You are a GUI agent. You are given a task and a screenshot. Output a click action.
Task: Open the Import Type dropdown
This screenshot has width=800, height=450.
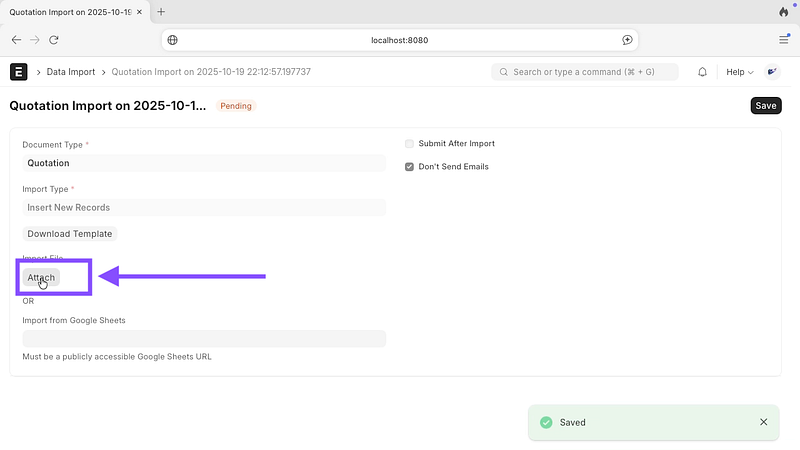(203, 208)
